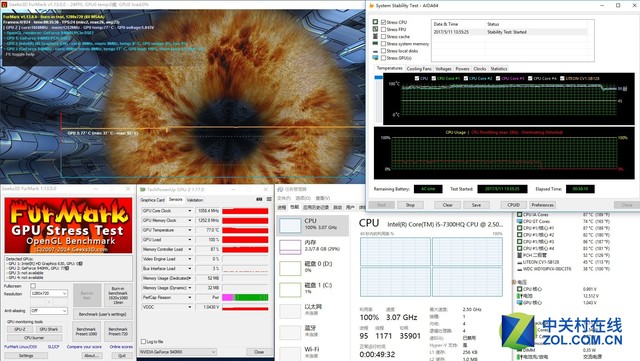Open the Memory Controller Load dropdown
This screenshot has height=361, width=640.
pos(189,249)
